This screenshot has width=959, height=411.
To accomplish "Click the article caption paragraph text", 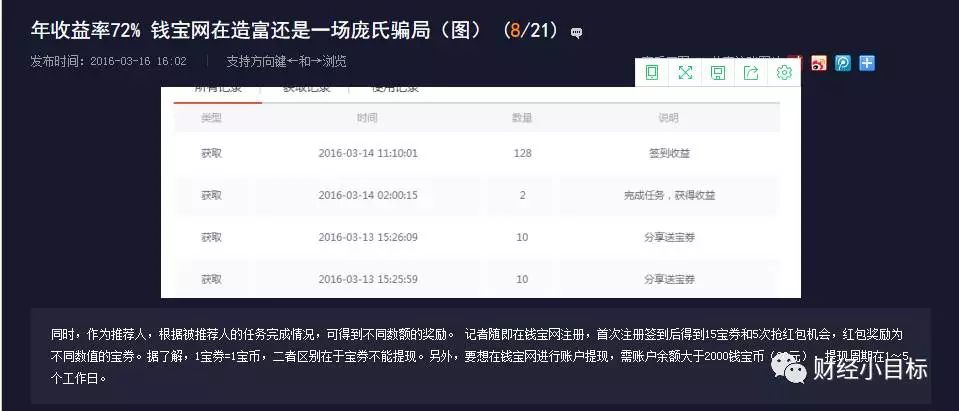I will (479, 357).
